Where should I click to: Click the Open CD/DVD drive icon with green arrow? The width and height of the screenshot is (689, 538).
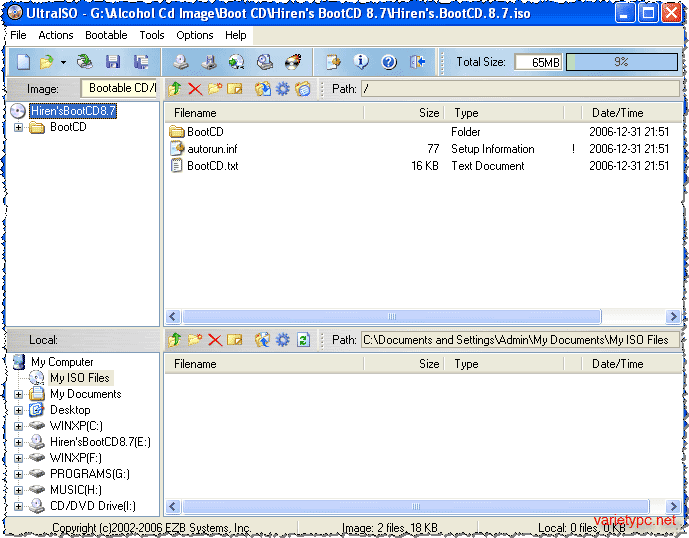pyautogui.click(x=85, y=62)
